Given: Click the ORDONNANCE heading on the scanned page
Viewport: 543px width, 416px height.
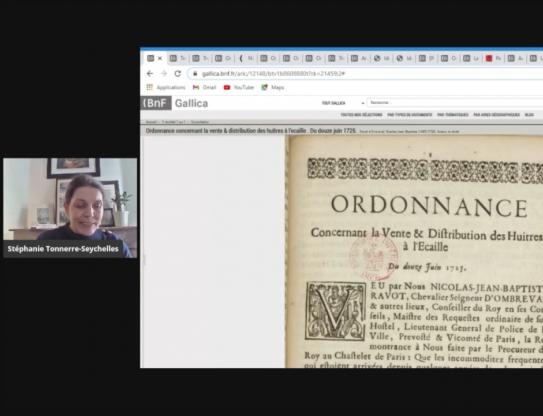Looking at the screenshot, I should click(x=429, y=206).
